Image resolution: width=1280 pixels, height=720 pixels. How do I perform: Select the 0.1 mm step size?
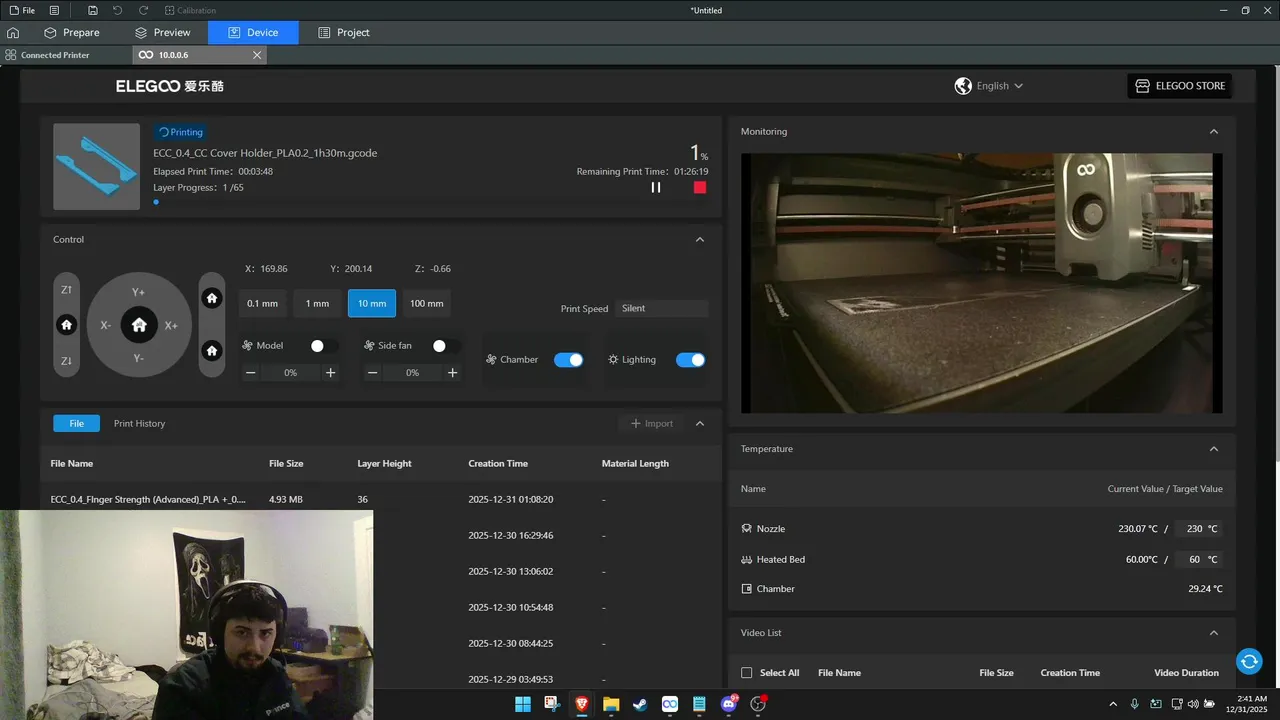pyautogui.click(x=262, y=303)
